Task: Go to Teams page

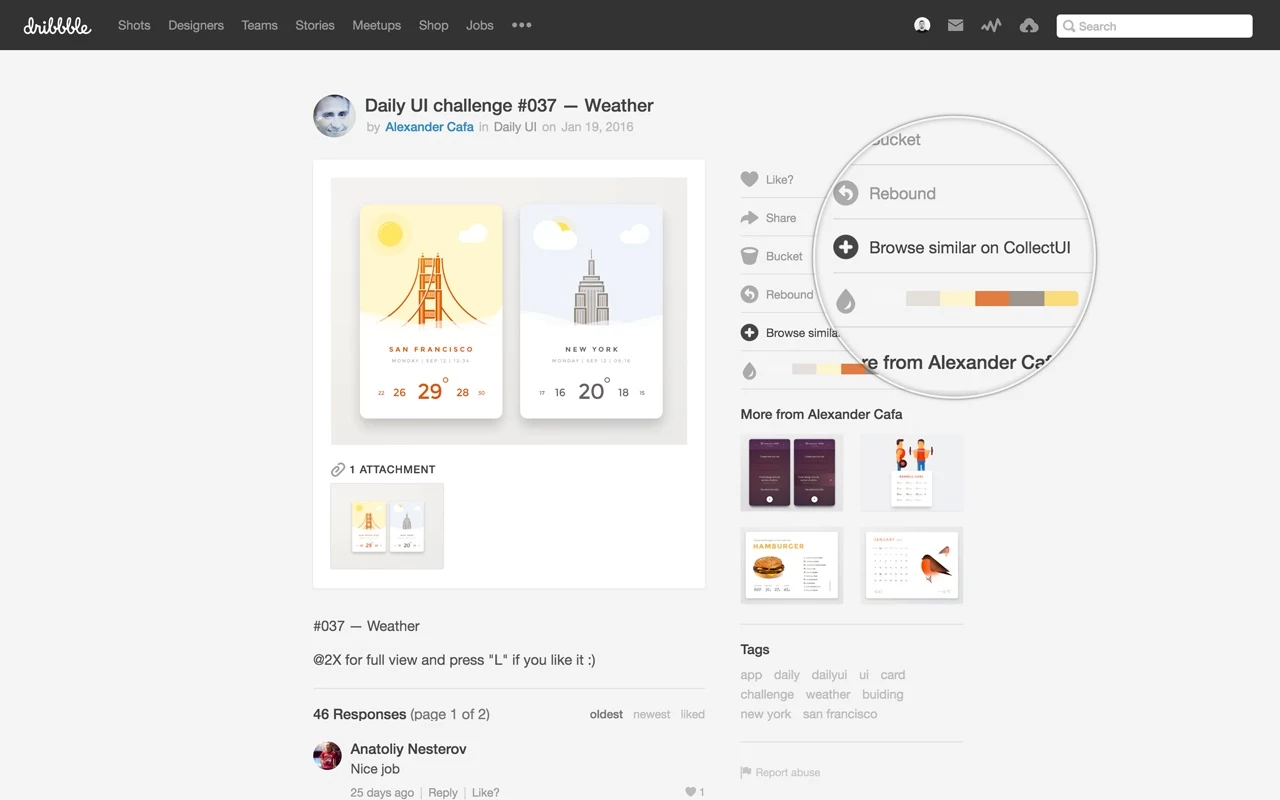Action: tap(260, 25)
